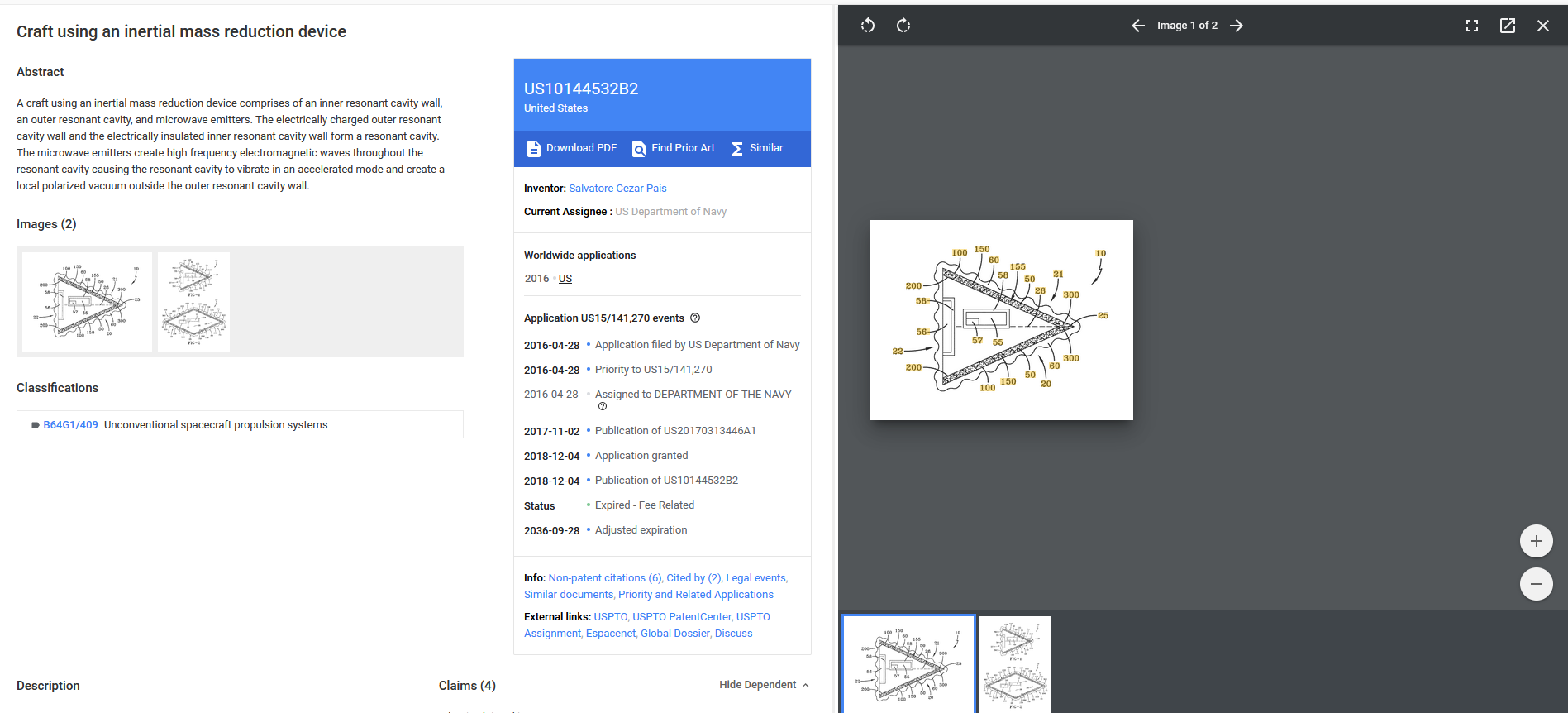Select first figure thumbnail in Images section
The width and height of the screenshot is (1568, 713).
pos(87,302)
